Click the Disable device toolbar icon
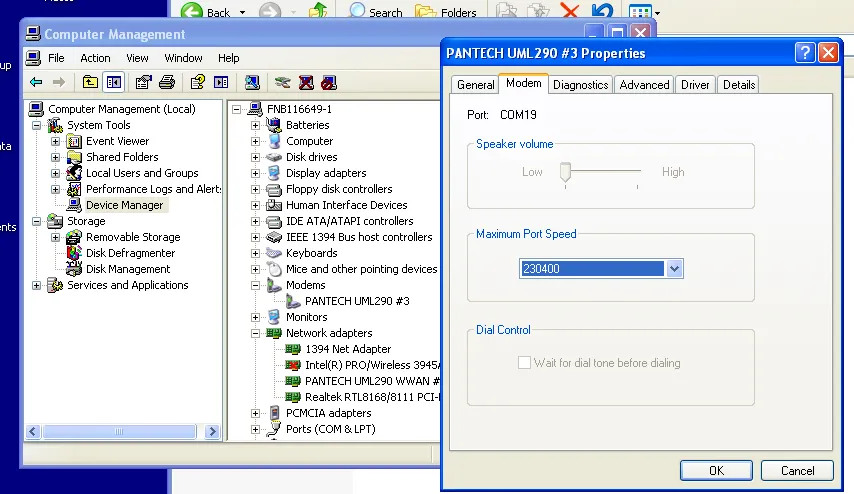Screen dimensions: 854x494 (x=329, y=82)
